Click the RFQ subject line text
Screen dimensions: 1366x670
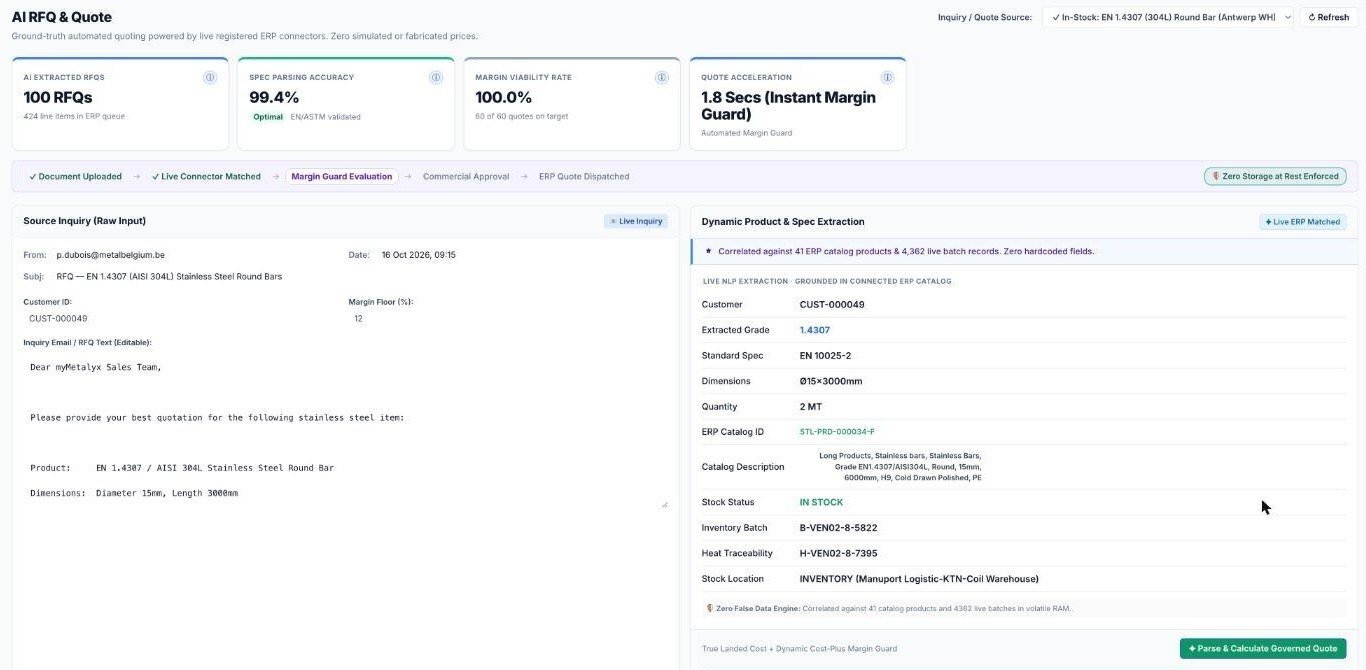tap(169, 276)
